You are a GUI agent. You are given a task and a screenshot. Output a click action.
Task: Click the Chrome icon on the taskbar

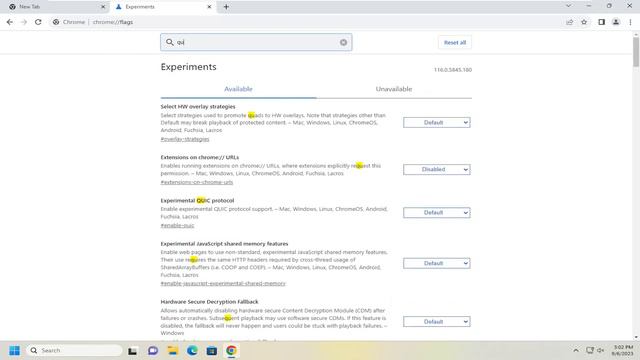pos(231,351)
